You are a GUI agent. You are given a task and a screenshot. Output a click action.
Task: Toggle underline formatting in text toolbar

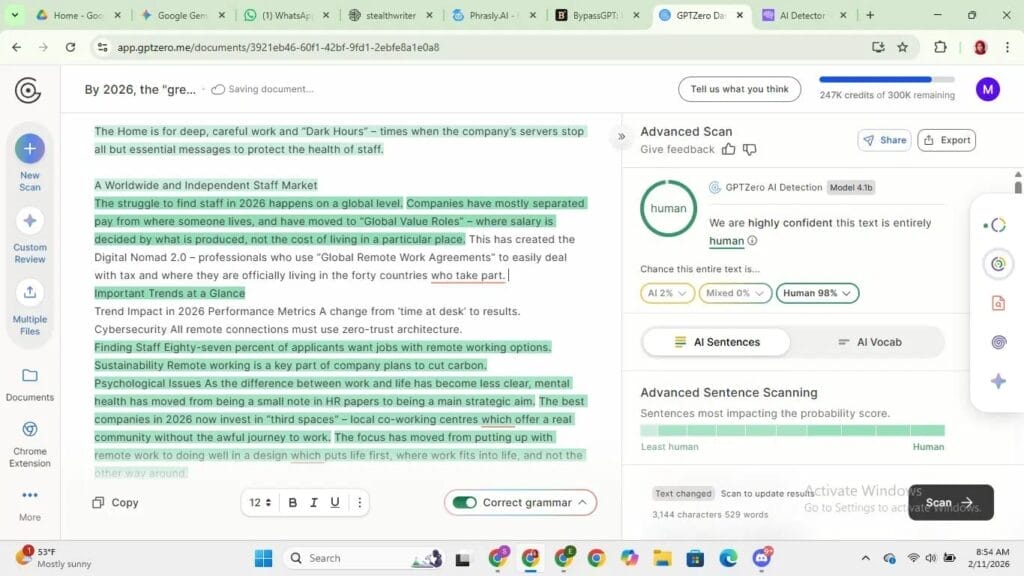pyautogui.click(x=335, y=502)
